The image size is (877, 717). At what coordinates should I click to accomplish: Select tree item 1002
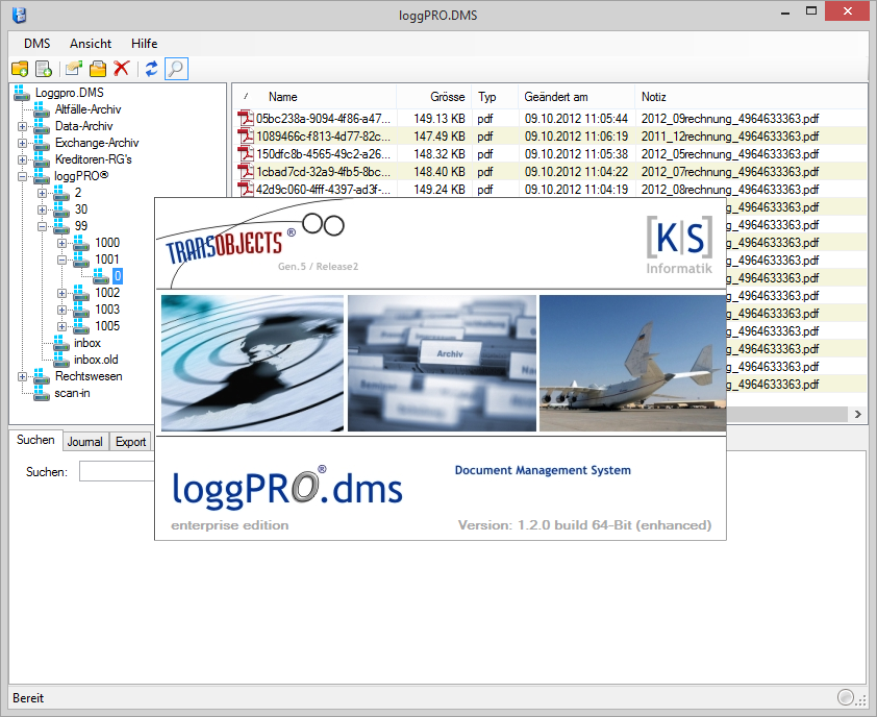[107, 293]
